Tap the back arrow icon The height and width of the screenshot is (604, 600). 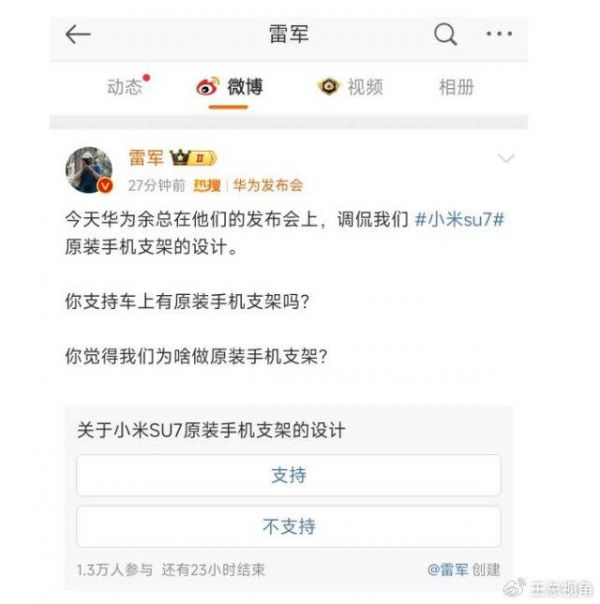click(x=78, y=34)
